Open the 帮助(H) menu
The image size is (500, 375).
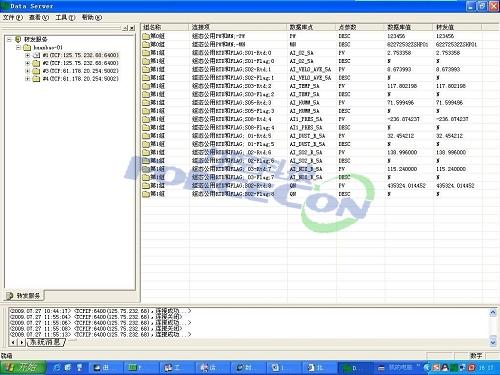coord(92,17)
